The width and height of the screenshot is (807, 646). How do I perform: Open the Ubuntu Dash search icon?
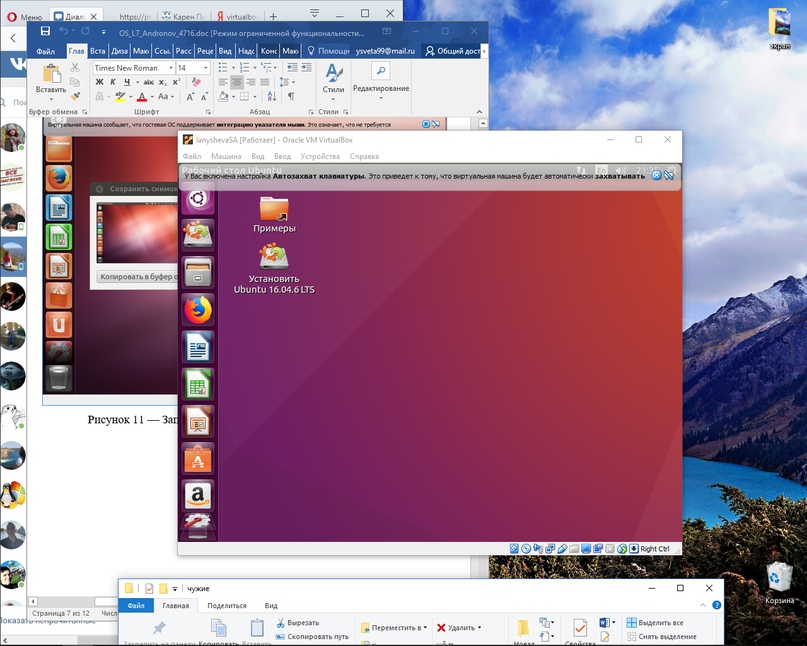pos(197,199)
